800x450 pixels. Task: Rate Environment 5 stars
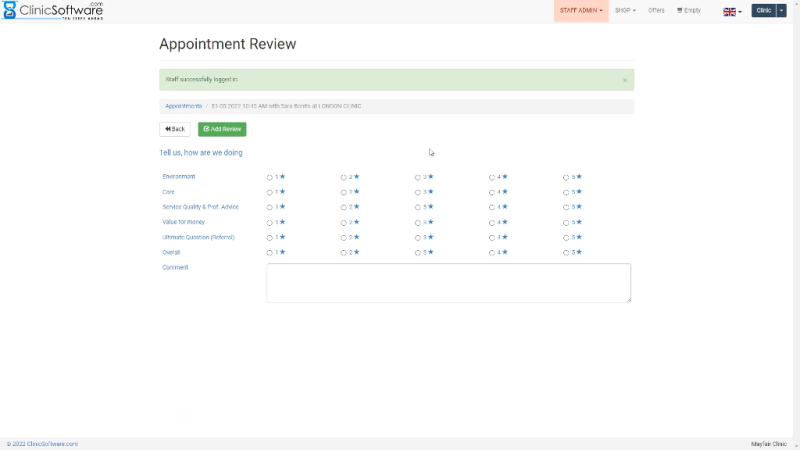click(x=566, y=178)
